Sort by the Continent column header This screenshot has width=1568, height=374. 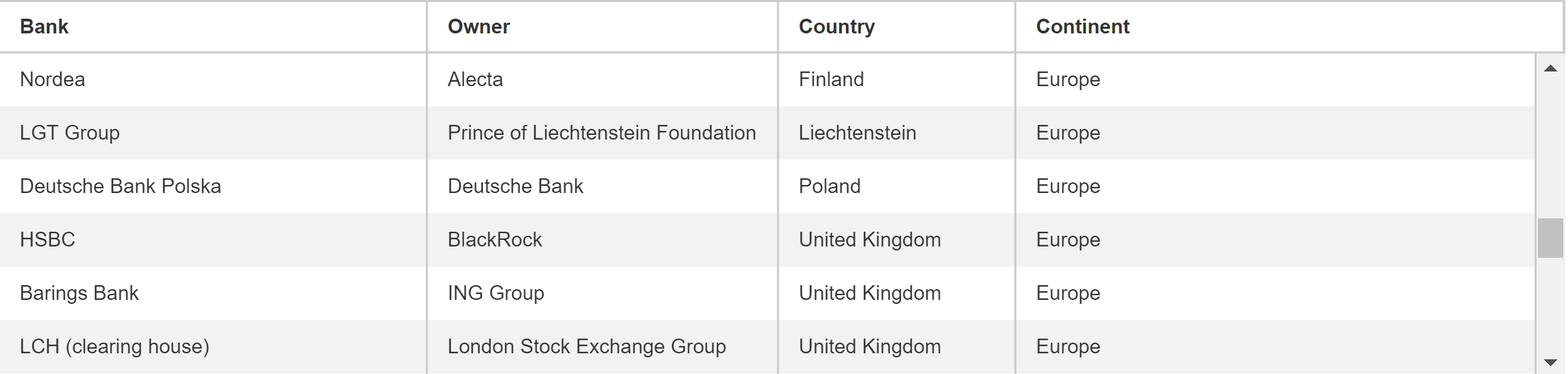(1290, 27)
